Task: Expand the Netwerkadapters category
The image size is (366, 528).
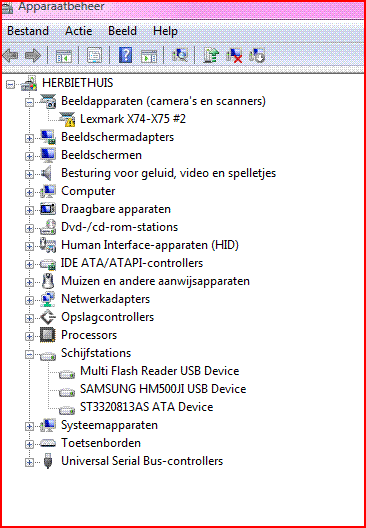Action: 30,300
